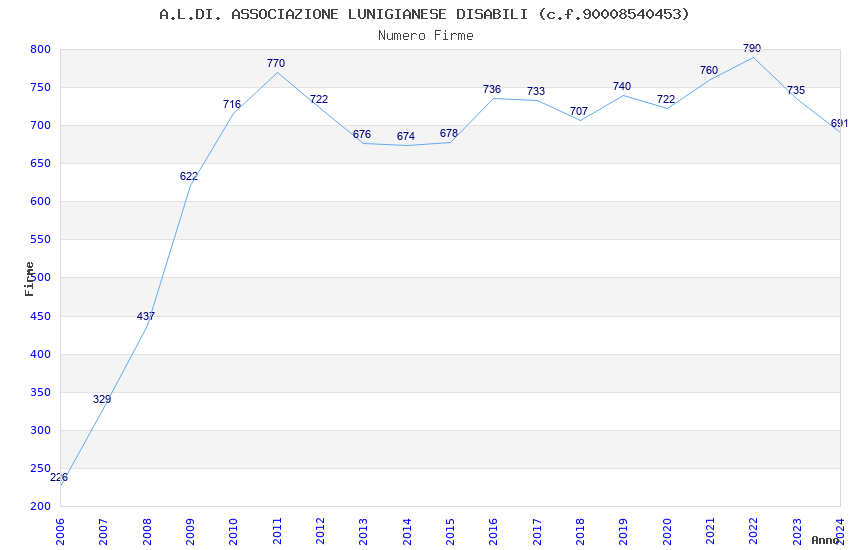The width and height of the screenshot is (850, 550).
Task: Click the data label 691 for 2024
Action: 839,124
